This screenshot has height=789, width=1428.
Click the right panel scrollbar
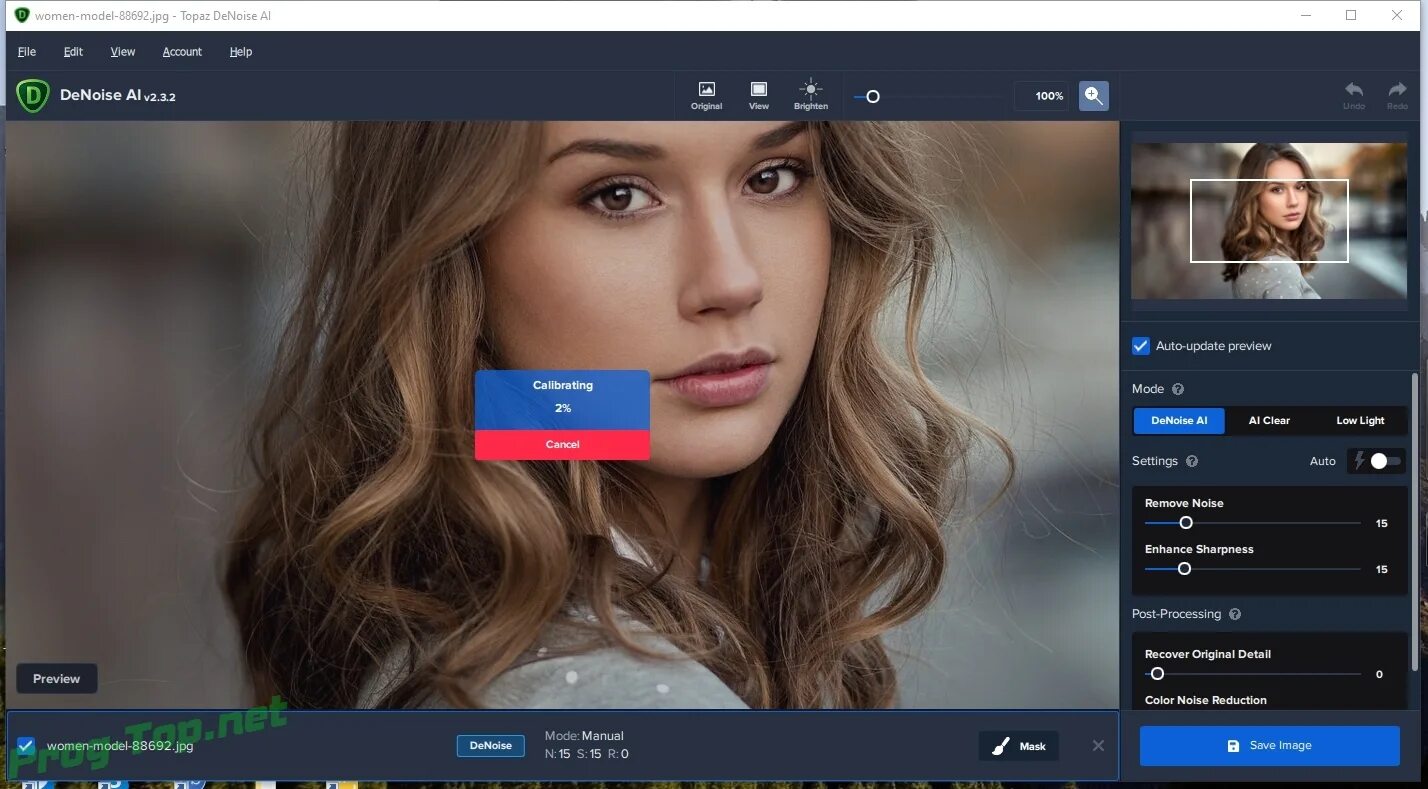tap(1414, 522)
